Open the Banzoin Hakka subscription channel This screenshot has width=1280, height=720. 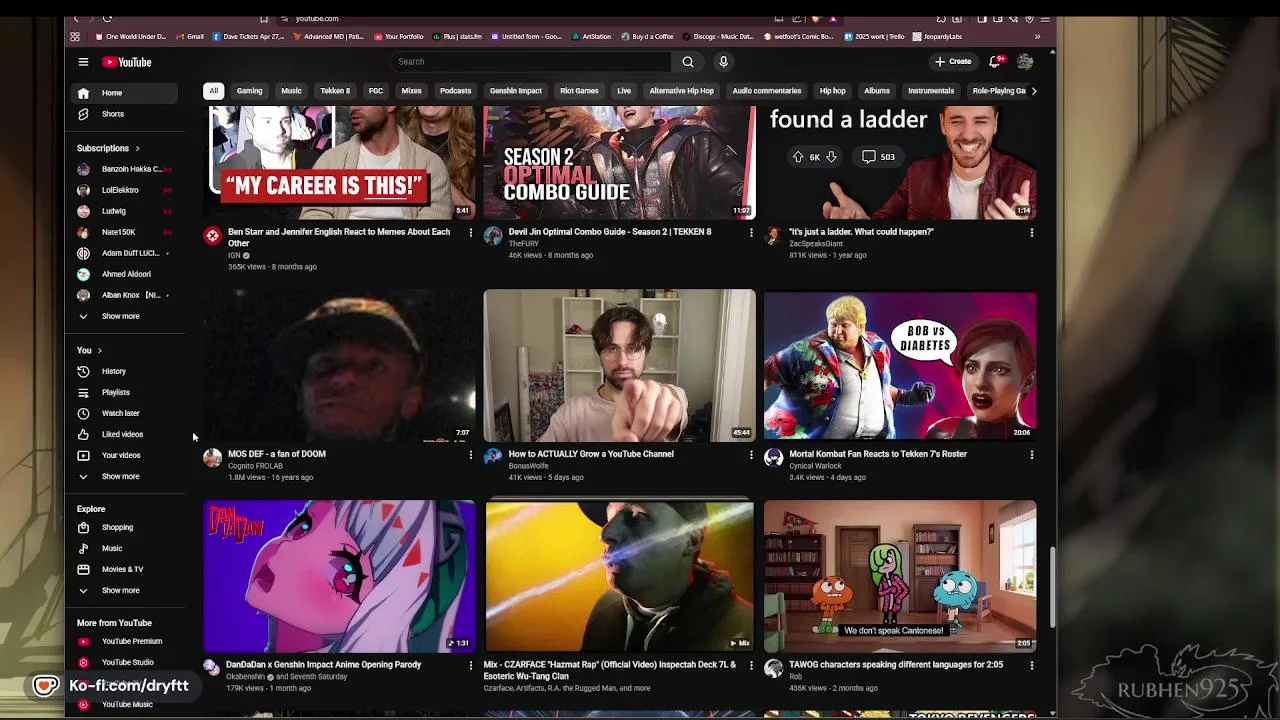pos(125,169)
